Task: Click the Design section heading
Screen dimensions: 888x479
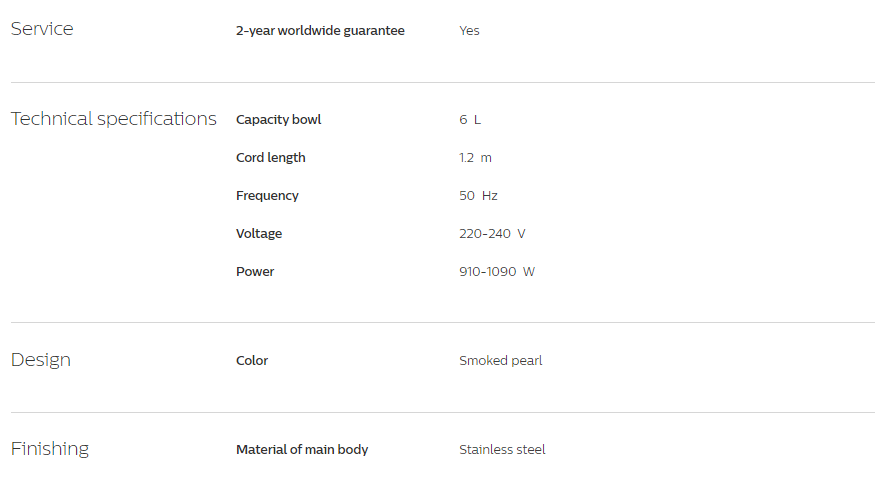Action: 41,360
